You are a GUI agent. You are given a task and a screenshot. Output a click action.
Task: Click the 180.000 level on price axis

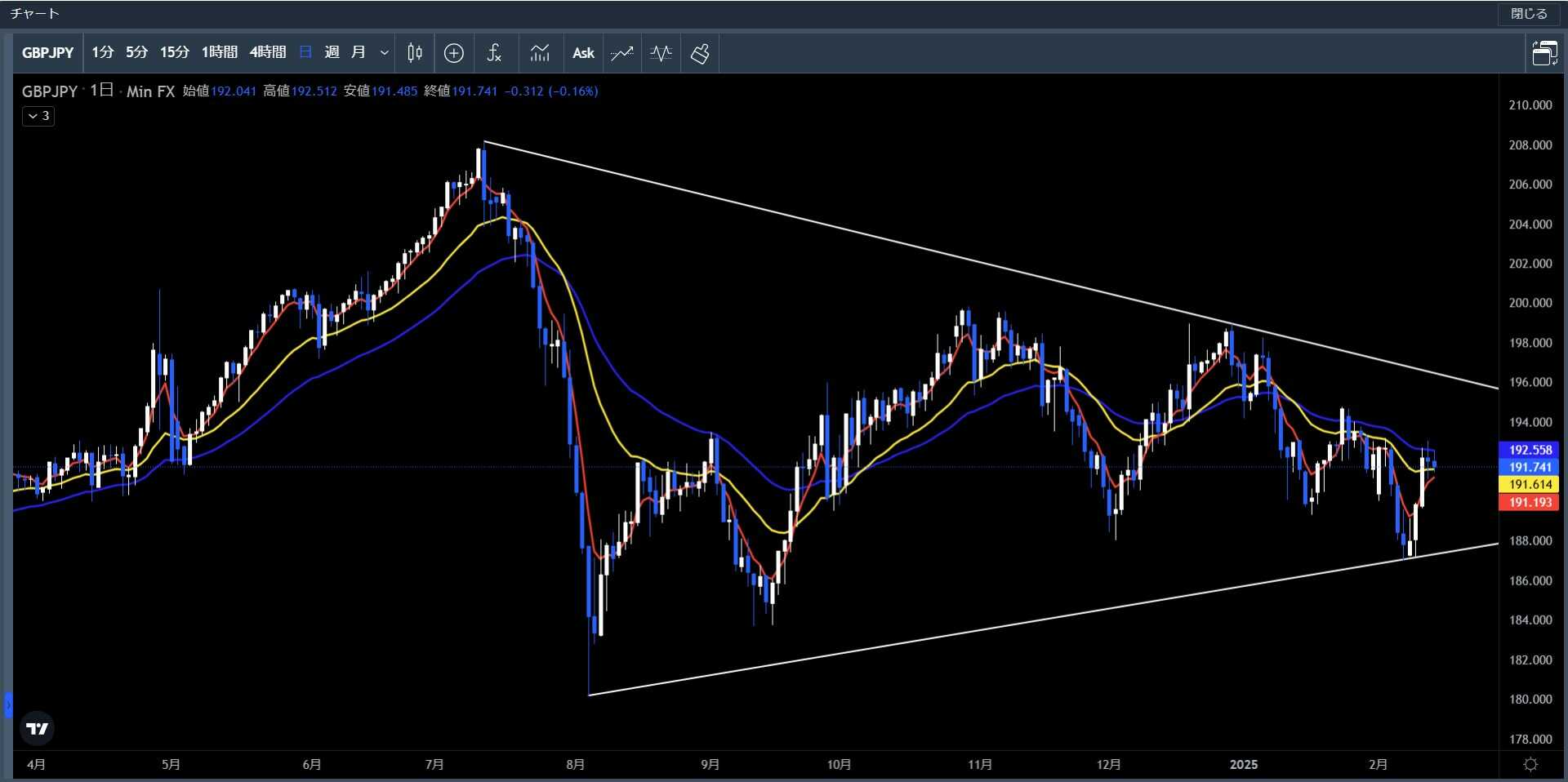pyautogui.click(x=1530, y=700)
